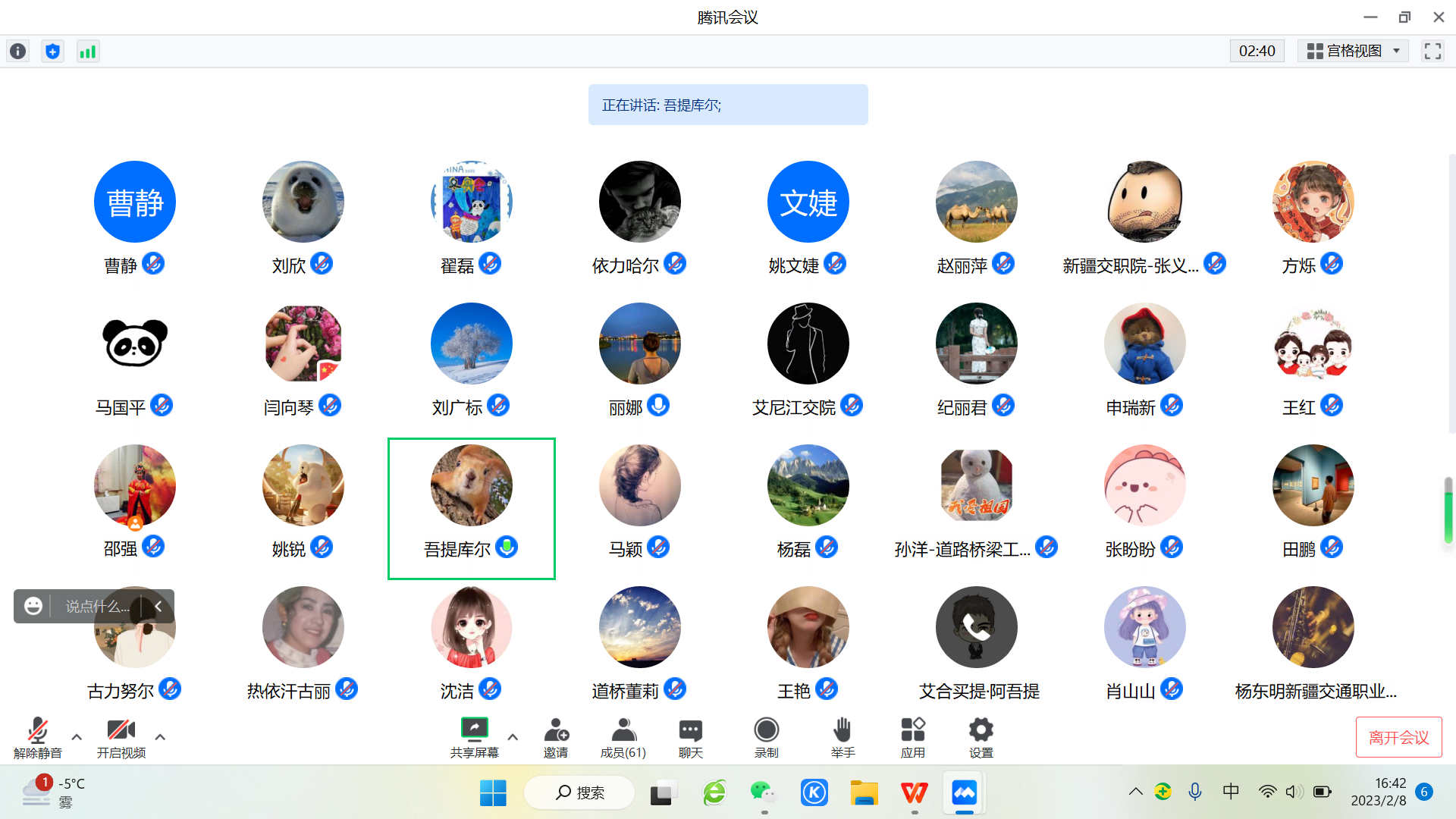Open the Invite (邀请) icon
The height and width of the screenshot is (819, 1456).
tap(556, 731)
